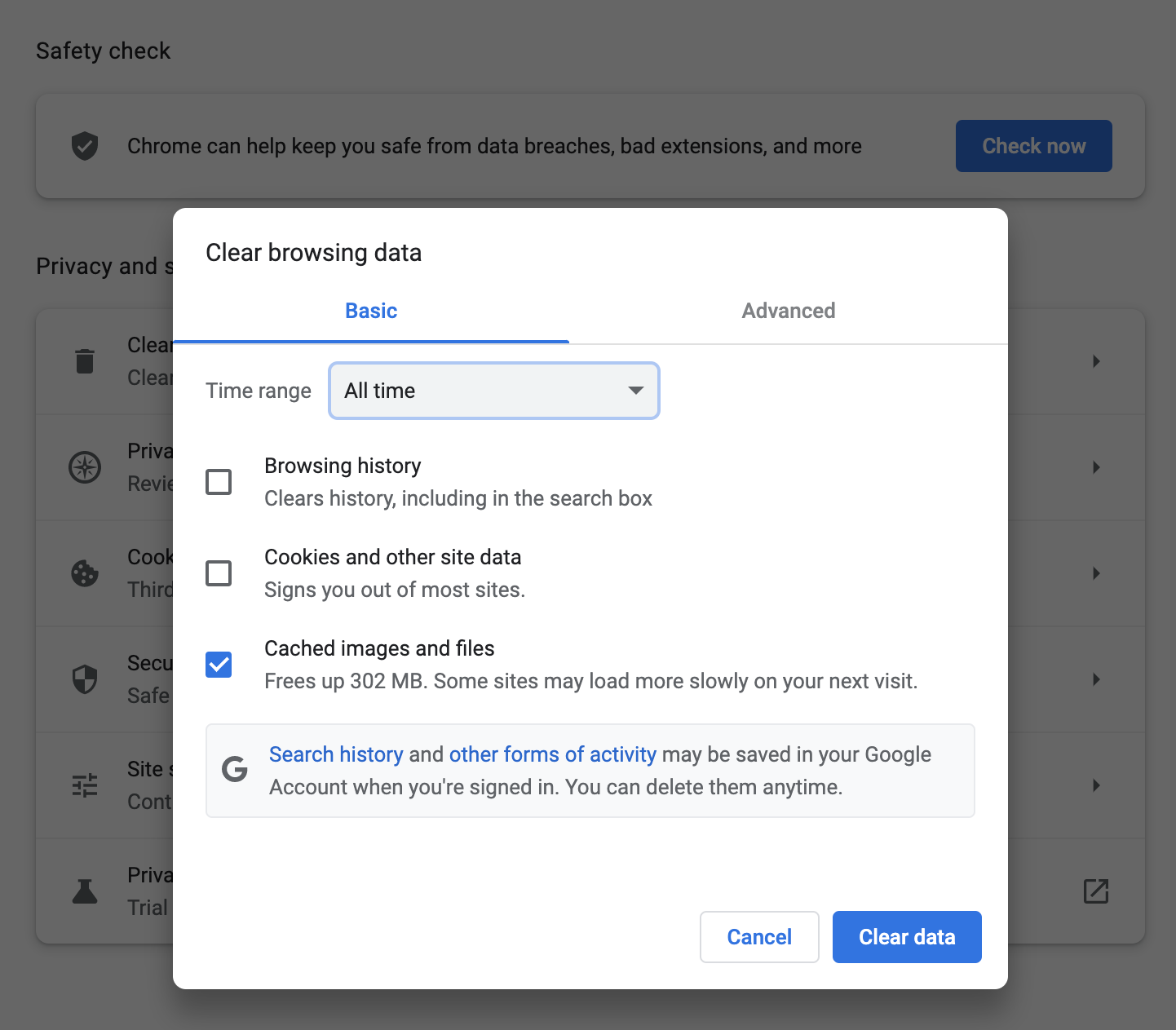Enable the Browsing history checkbox
1176x1030 pixels.
219,482
